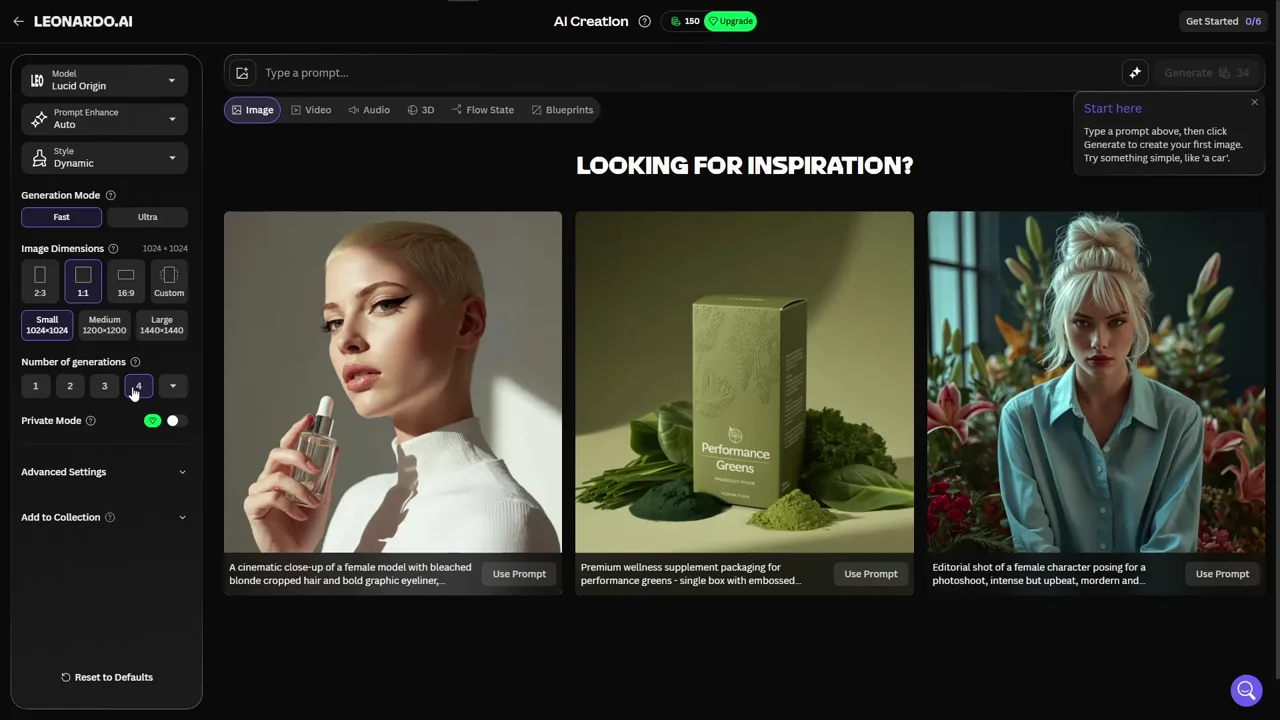This screenshot has height=720, width=1280.
Task: Choose the 16:9 aspect ratio
Action: pyautogui.click(x=126, y=281)
